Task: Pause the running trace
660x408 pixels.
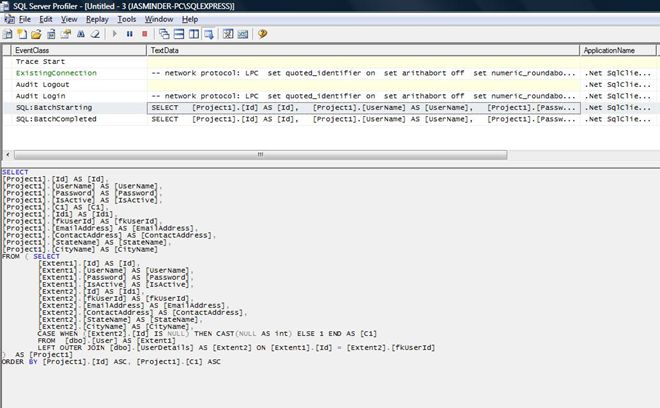Action: (130, 34)
